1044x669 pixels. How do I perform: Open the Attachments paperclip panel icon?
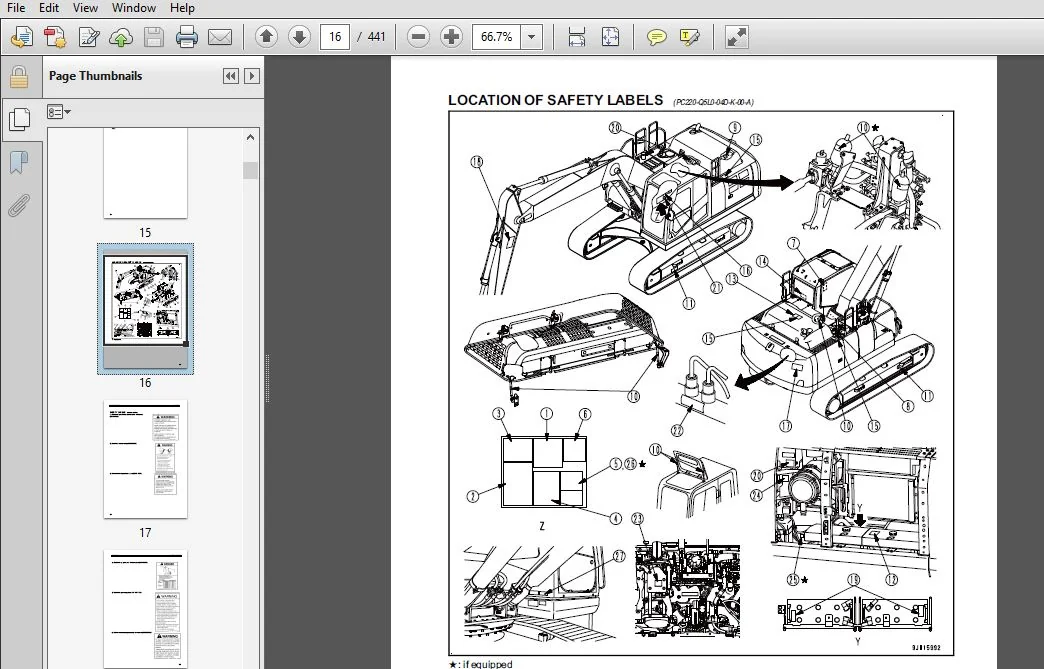click(x=19, y=205)
